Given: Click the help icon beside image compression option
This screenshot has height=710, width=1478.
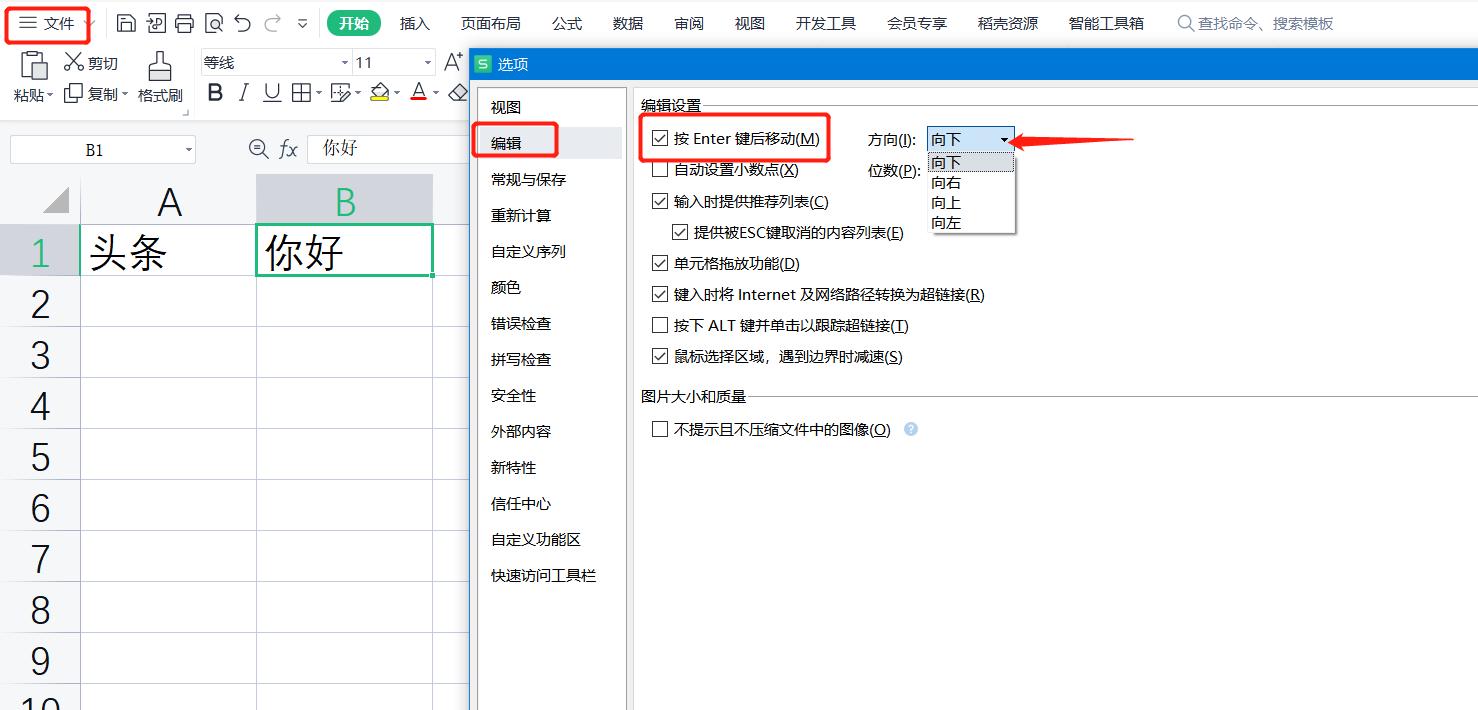Looking at the screenshot, I should [x=910, y=430].
